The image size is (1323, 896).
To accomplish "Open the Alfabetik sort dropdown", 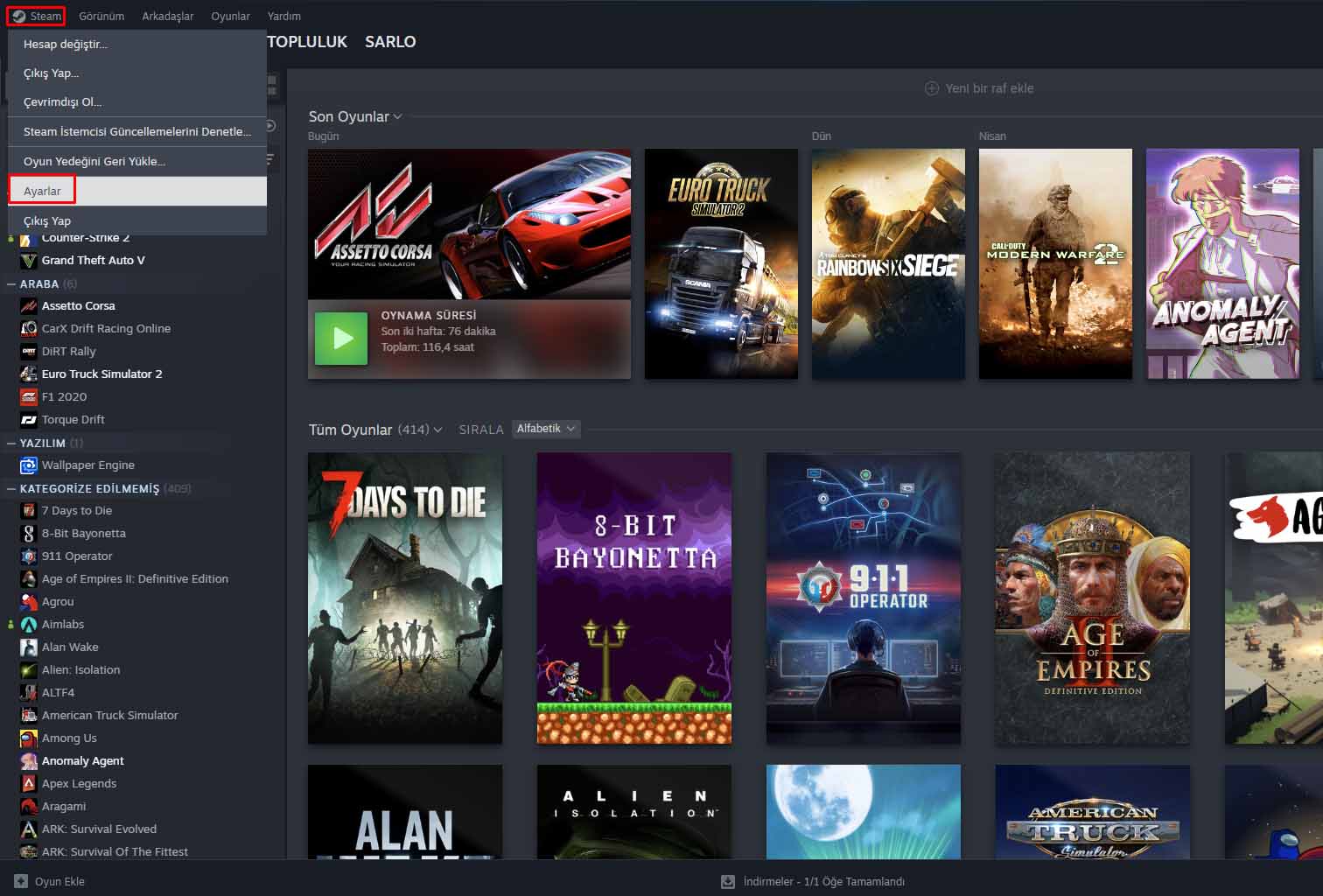I will click(x=546, y=429).
